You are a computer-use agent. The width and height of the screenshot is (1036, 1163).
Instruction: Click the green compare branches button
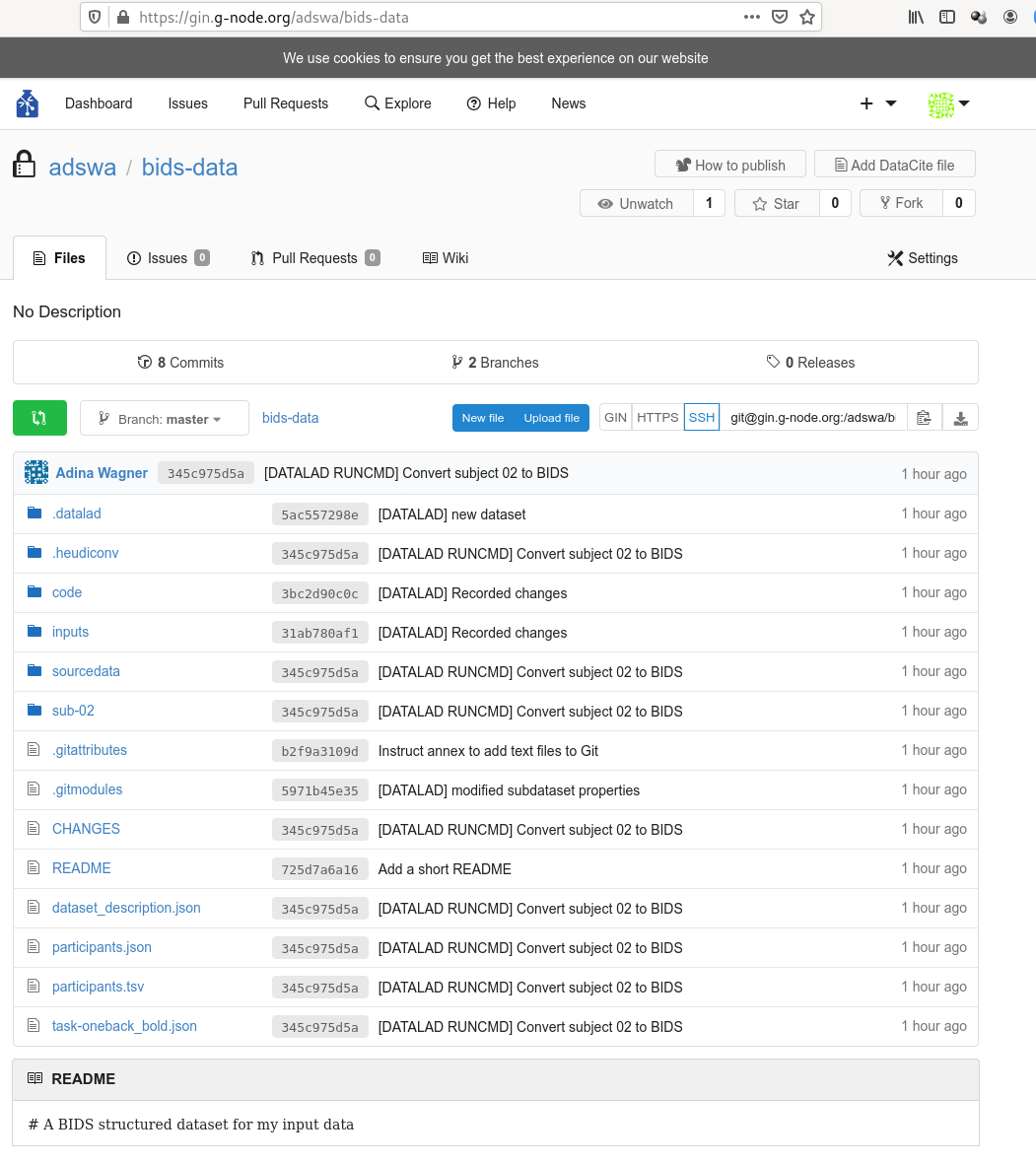coord(39,418)
